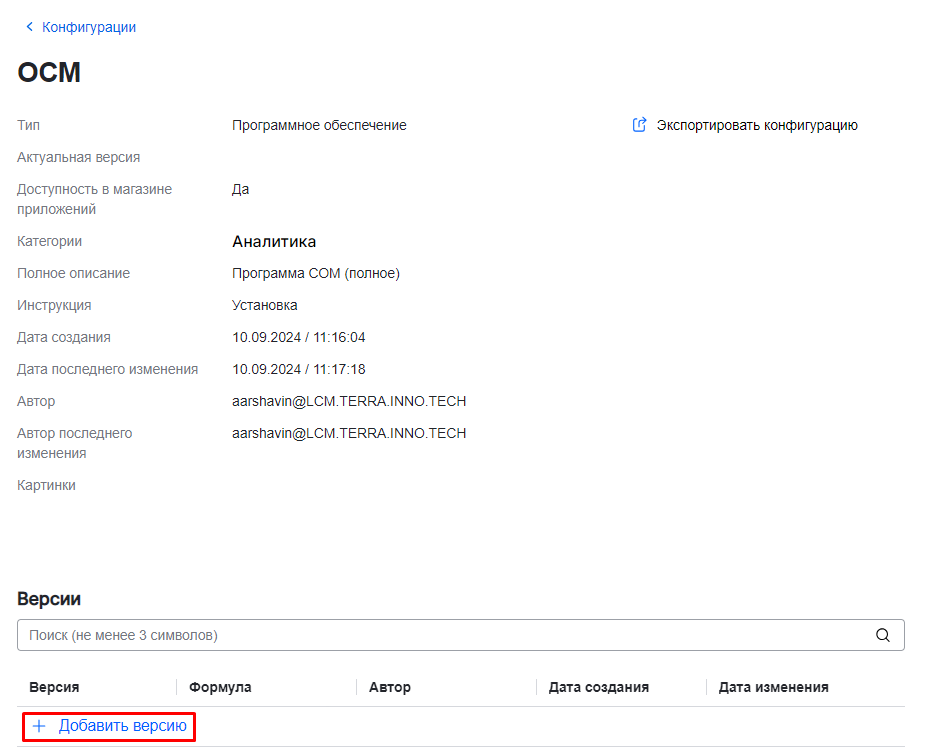Image resolution: width=932 pixels, height=751 pixels.
Task: Click the export configuration icon
Action: click(x=640, y=125)
